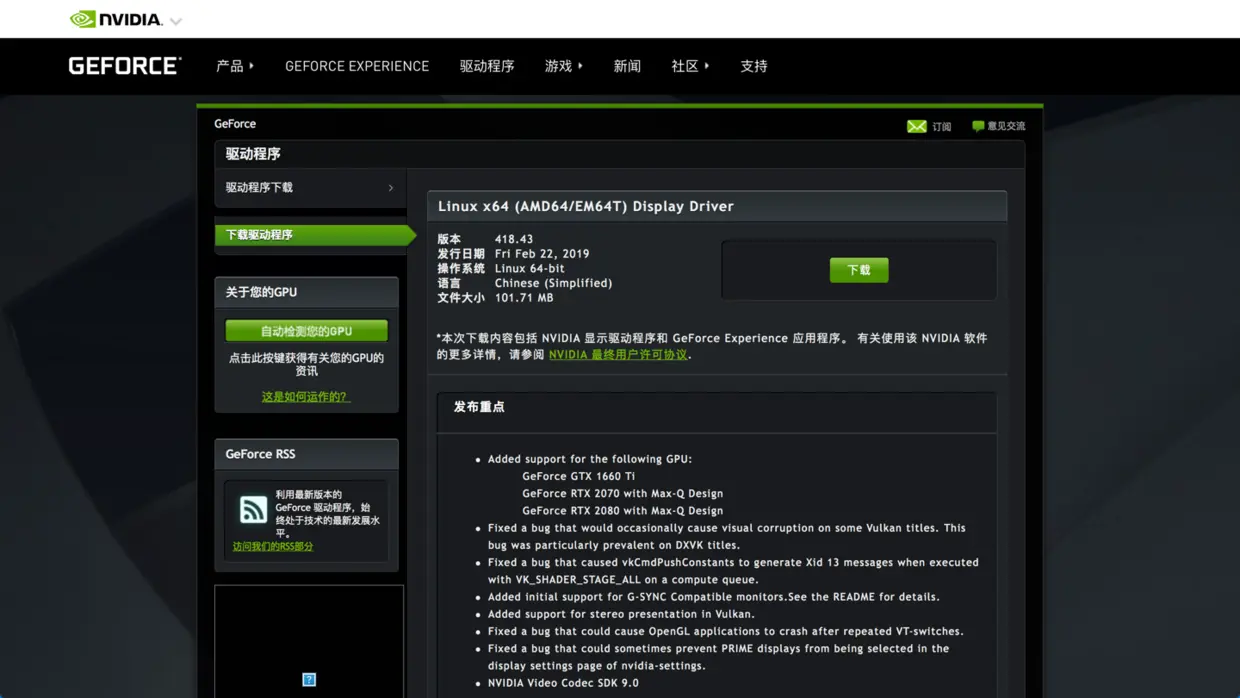Expand the arrow next to 游戏

click(x=580, y=66)
